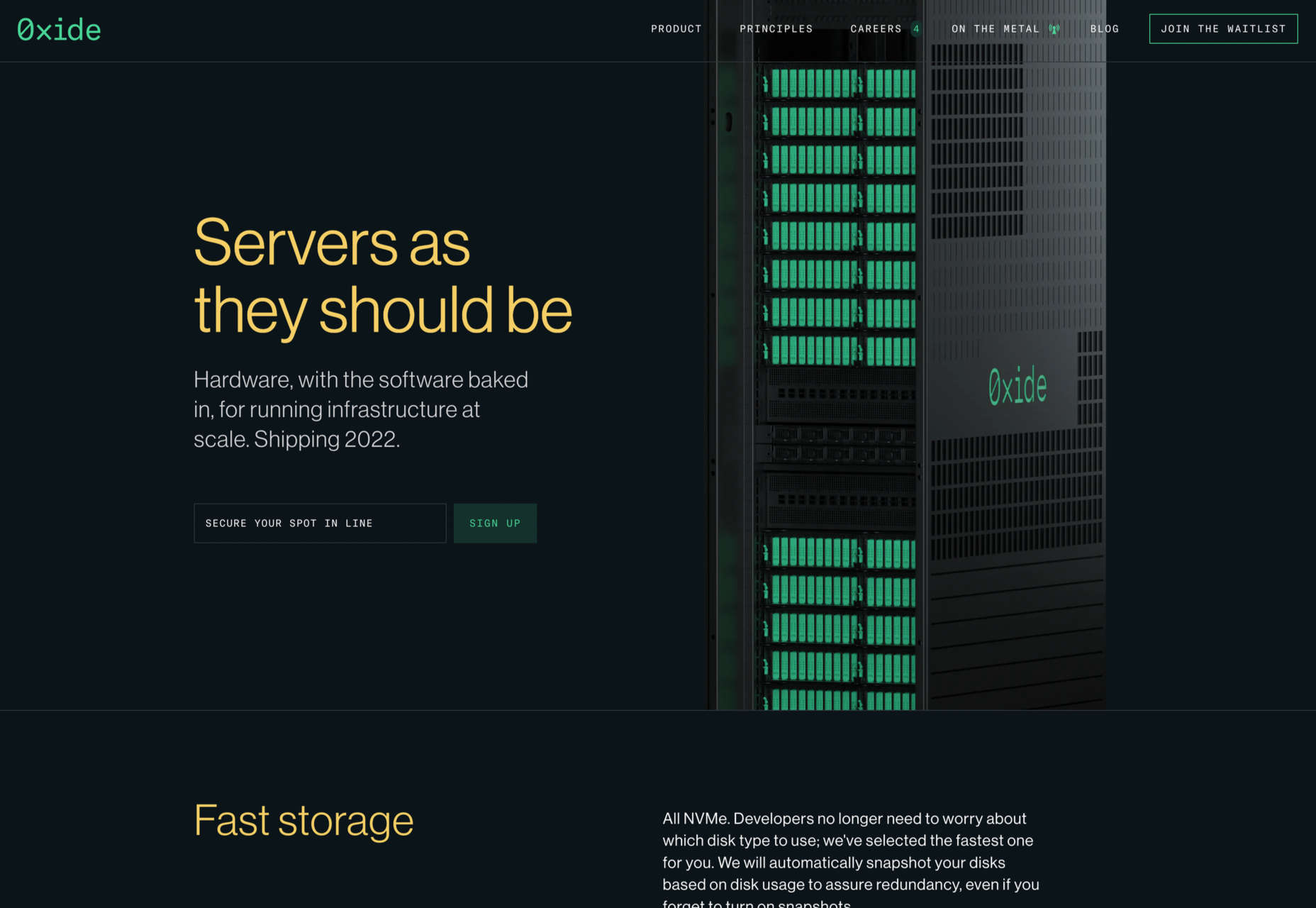Click the 0xide logo in header
1316x908 pixels.
[59, 30]
